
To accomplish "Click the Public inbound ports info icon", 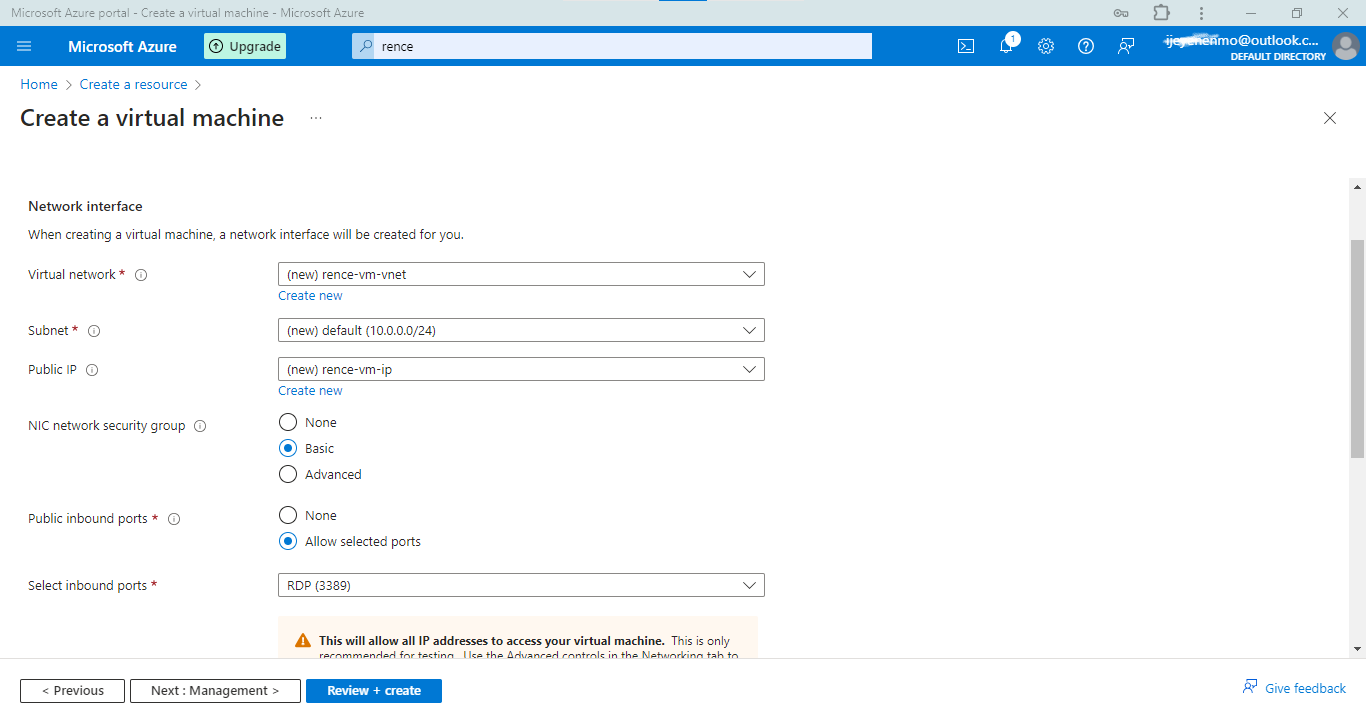I will [174, 519].
